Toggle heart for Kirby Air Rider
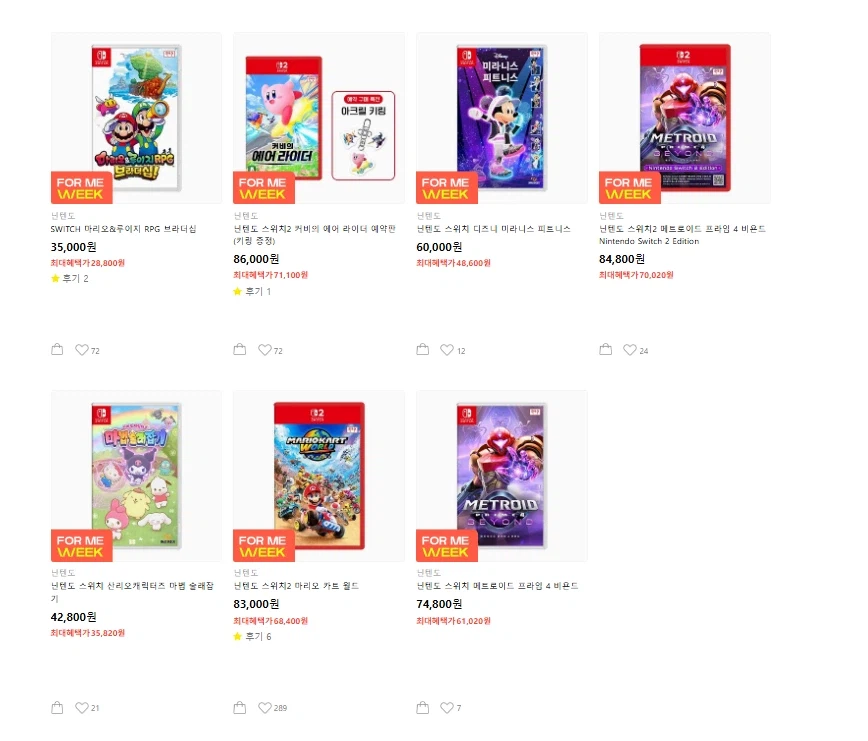 click(265, 350)
